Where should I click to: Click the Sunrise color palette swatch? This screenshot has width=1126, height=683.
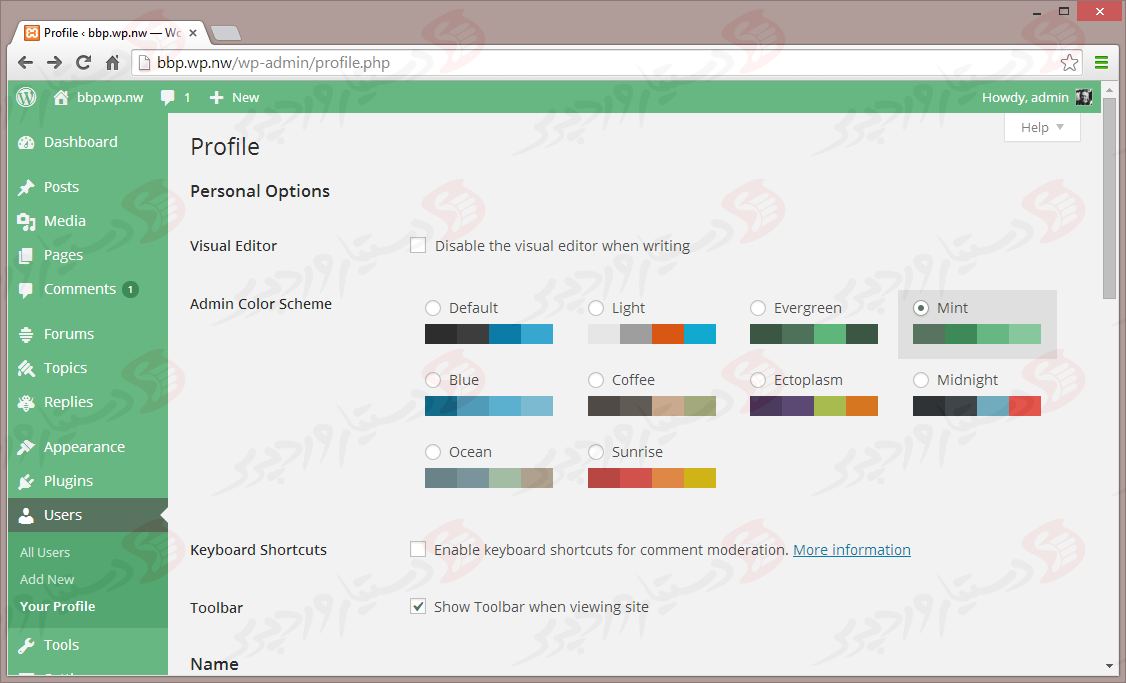pos(652,478)
